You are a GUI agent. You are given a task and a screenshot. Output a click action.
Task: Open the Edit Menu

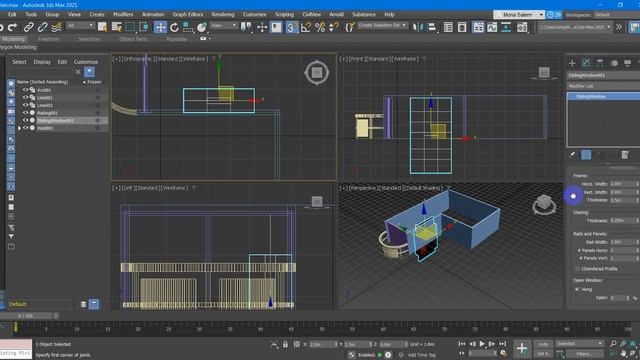pyautogui.click(x=12, y=14)
